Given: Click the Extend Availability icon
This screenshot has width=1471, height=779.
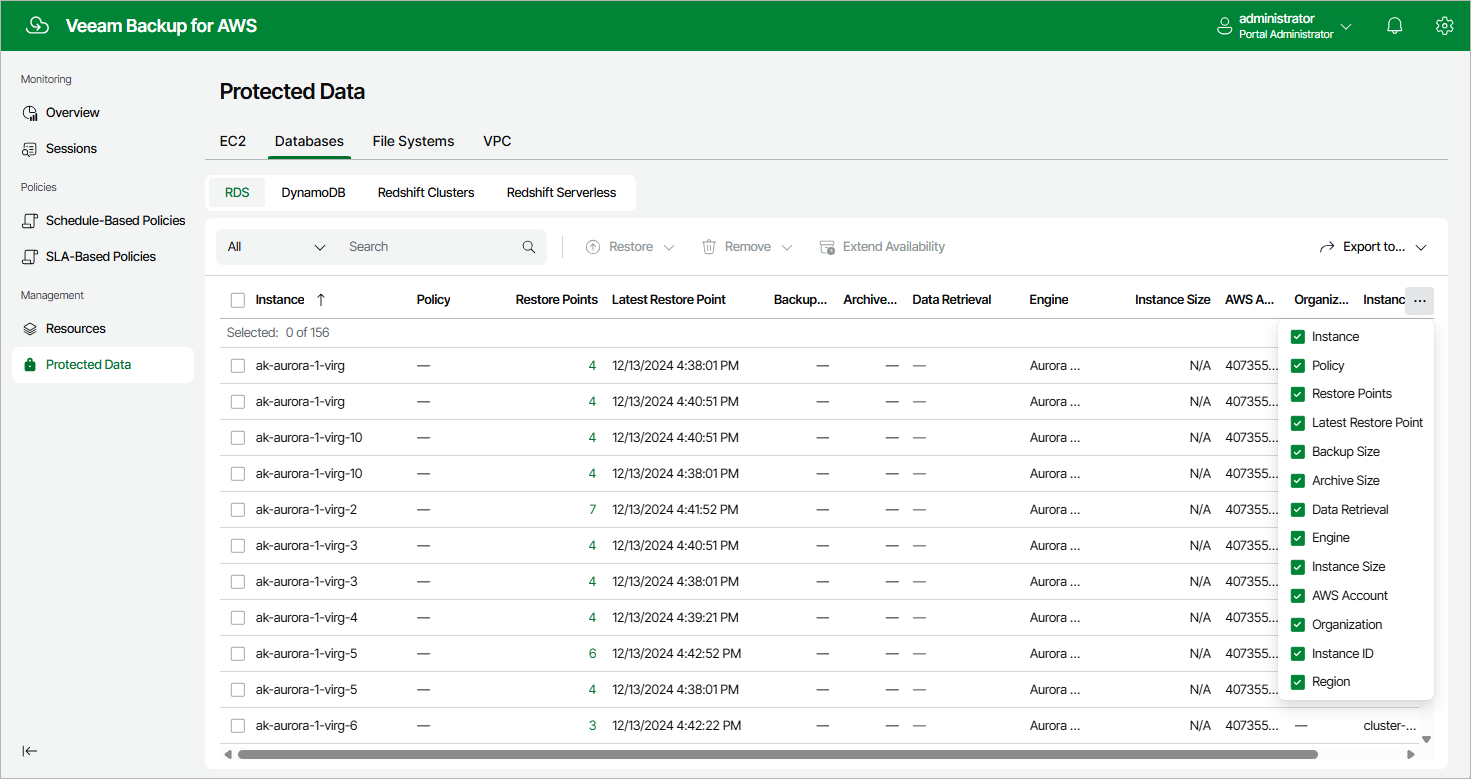Looking at the screenshot, I should [827, 247].
